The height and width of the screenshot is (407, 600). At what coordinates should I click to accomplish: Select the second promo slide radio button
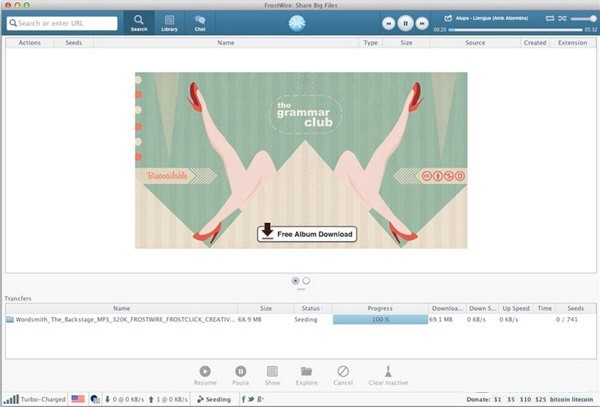(306, 281)
